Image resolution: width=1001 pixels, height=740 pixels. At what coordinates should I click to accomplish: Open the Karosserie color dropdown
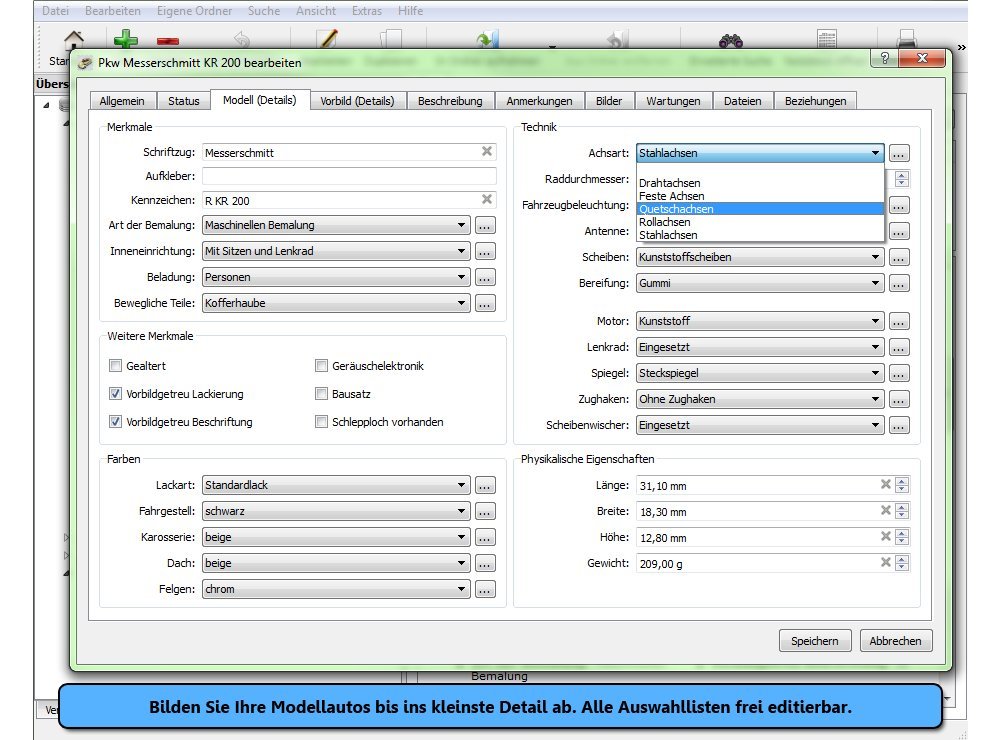[336, 538]
